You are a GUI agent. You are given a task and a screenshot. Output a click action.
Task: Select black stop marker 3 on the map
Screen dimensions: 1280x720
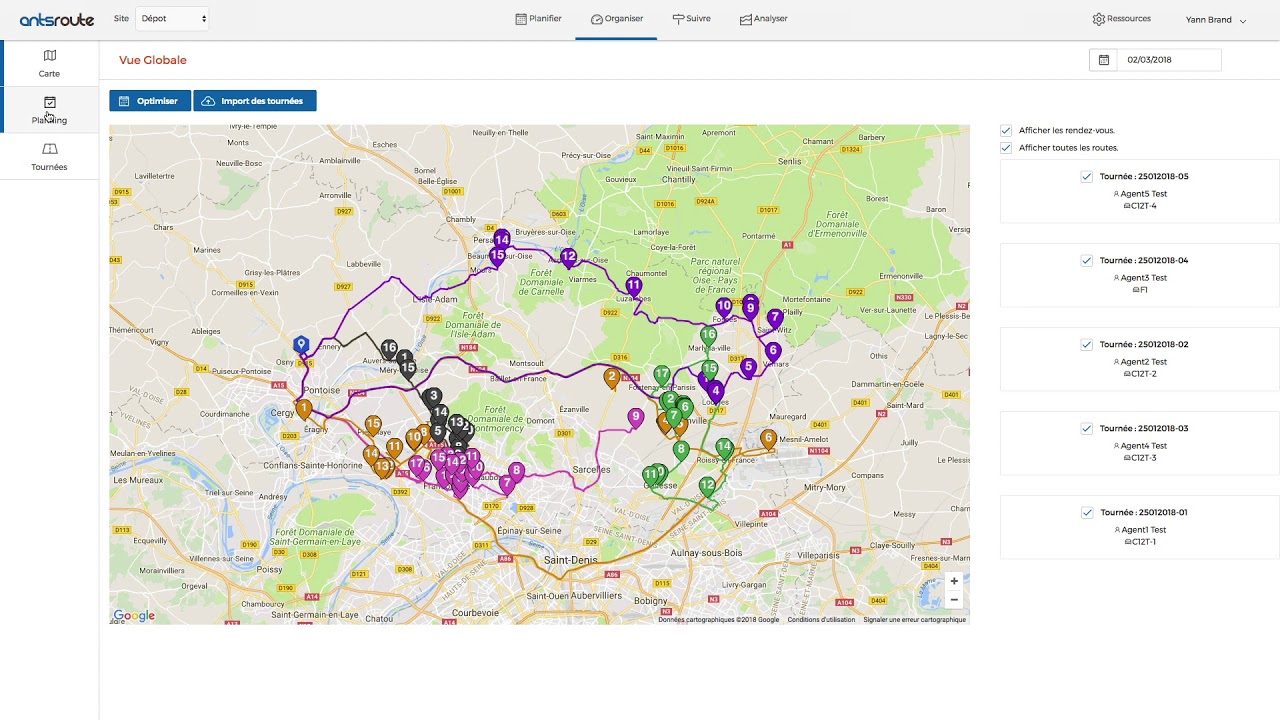pos(433,397)
